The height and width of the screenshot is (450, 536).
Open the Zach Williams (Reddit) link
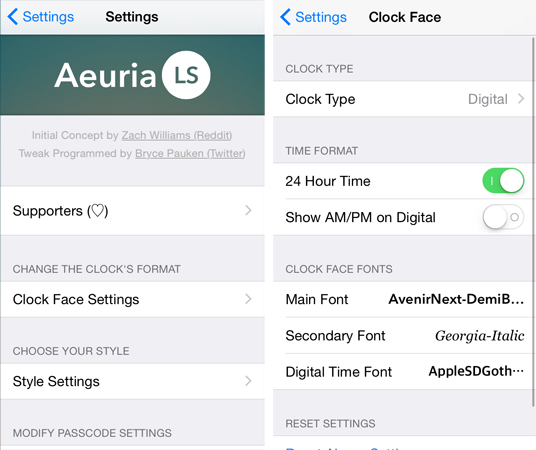click(177, 135)
